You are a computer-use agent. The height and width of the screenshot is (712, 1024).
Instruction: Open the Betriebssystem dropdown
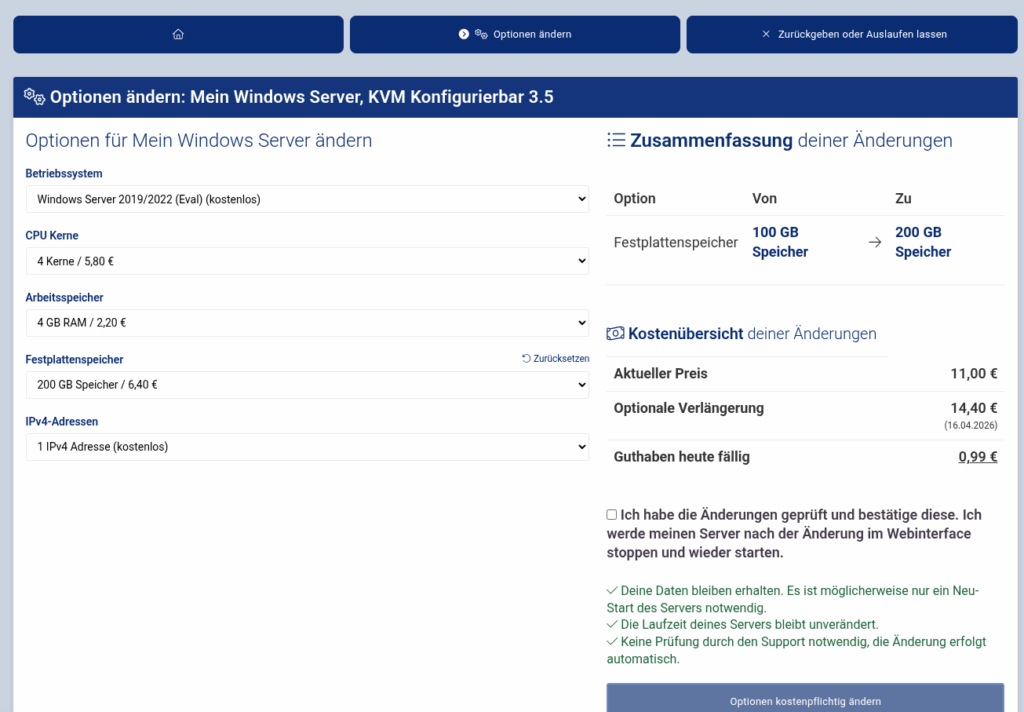(307, 198)
